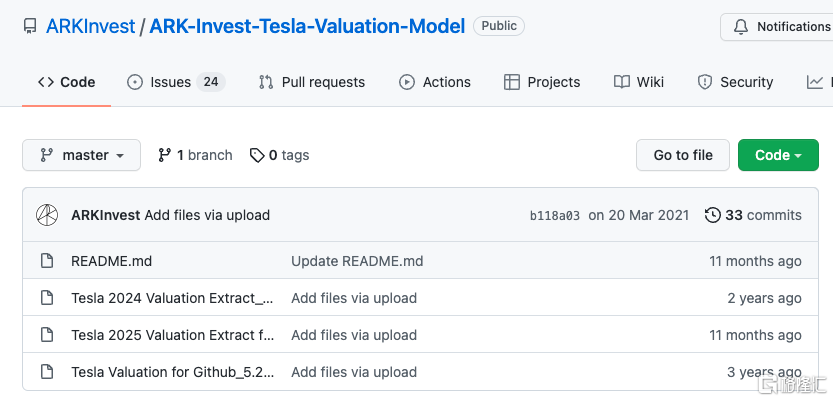The image size is (833, 401).
Task: Open the master branch dropdown
Action: coord(82,155)
